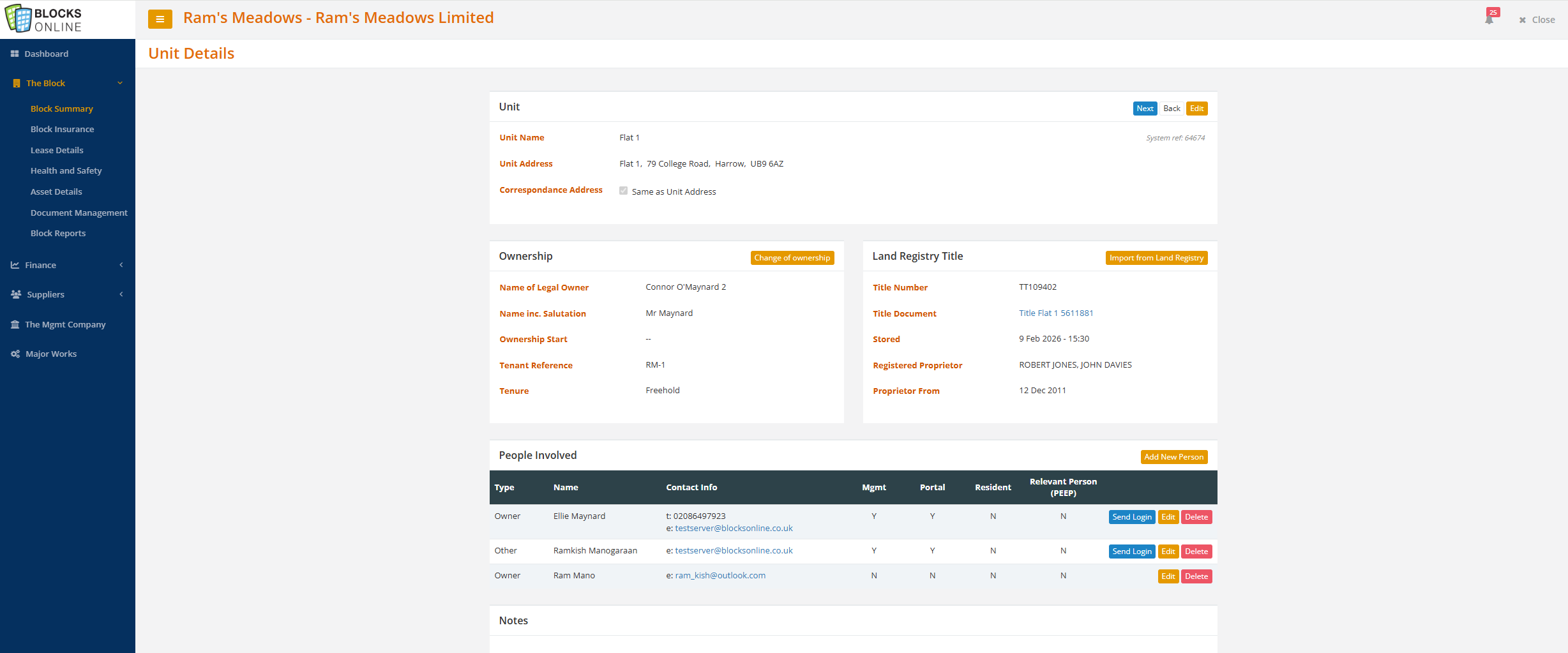
Task: Expand the Finance menu arrow
Action: tap(121, 265)
